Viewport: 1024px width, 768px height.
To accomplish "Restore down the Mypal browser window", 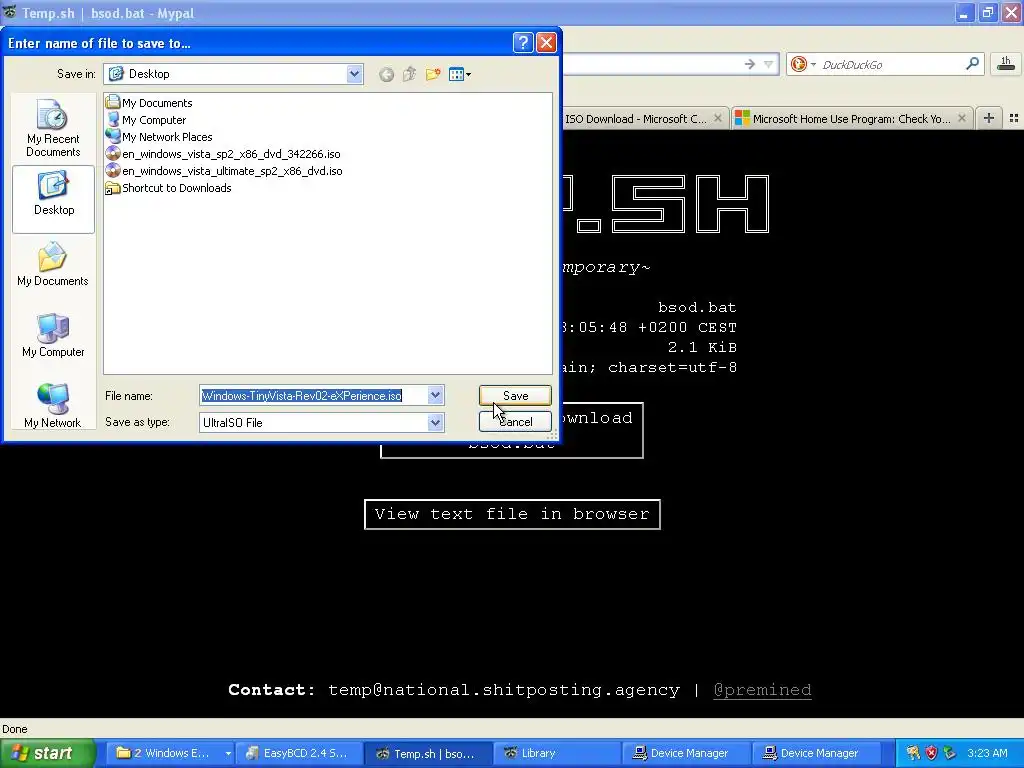I will pos(988,13).
